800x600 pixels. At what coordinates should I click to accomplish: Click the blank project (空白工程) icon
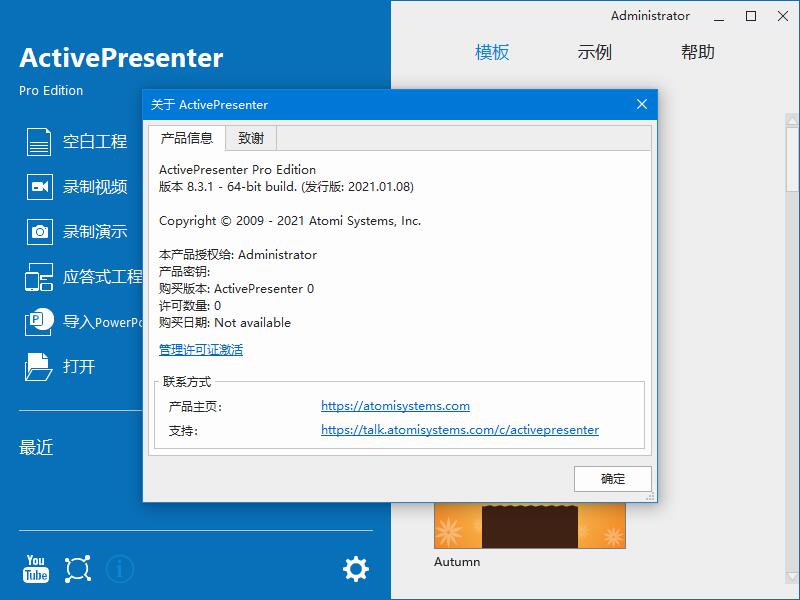(x=39, y=142)
